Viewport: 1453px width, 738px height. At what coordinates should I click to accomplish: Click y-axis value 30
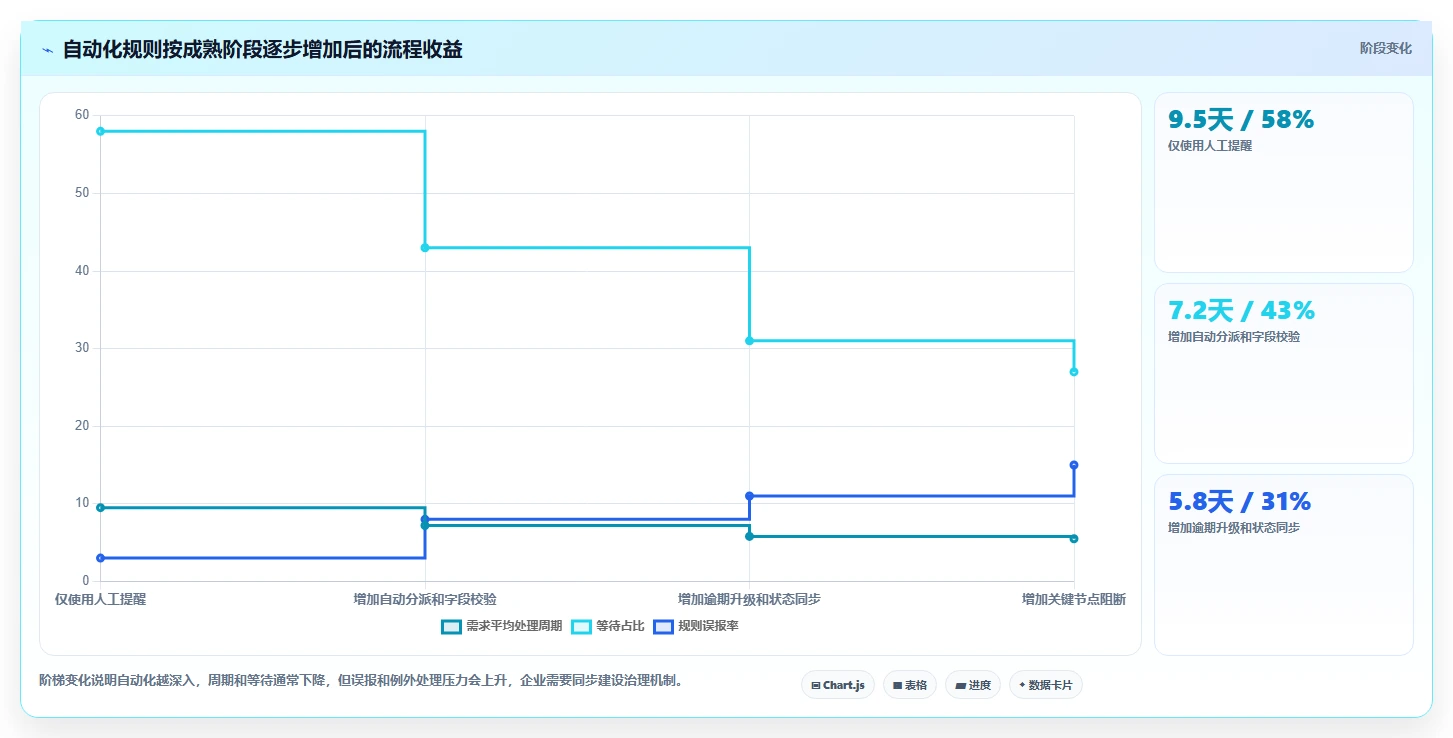(x=82, y=348)
